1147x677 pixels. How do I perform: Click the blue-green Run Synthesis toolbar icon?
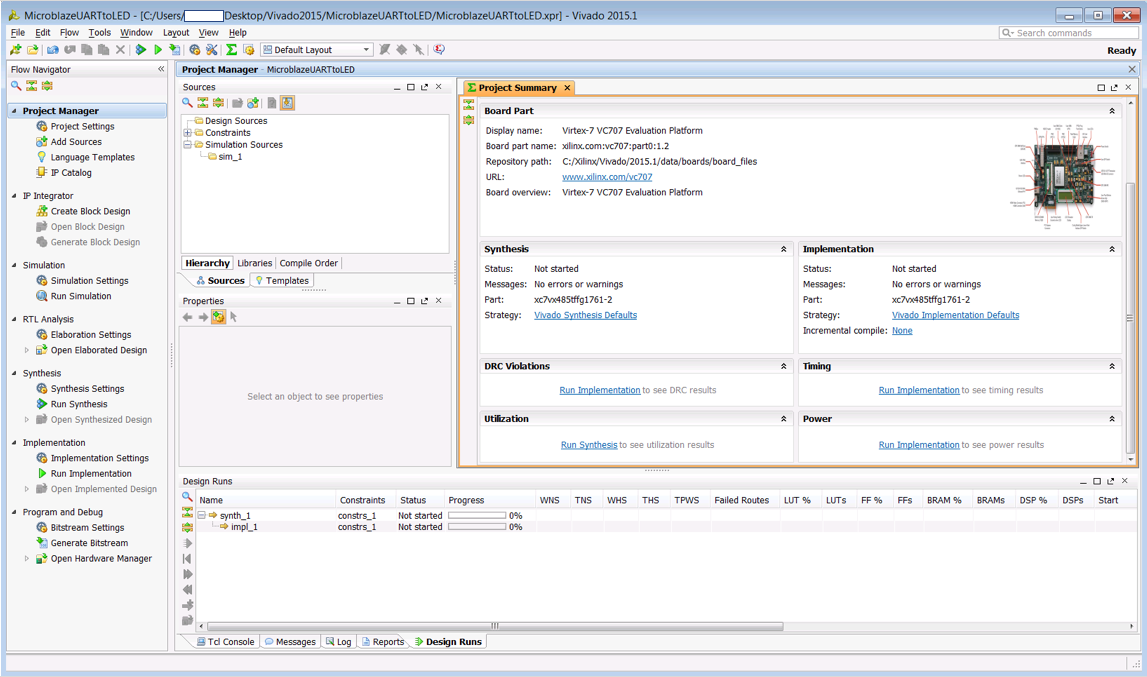click(140, 50)
